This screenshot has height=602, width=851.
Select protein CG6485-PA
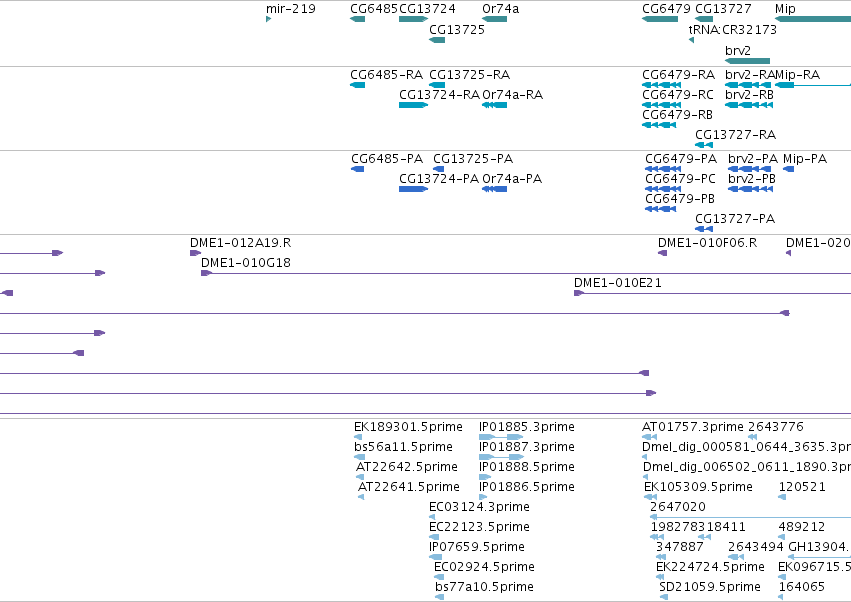click(386, 159)
